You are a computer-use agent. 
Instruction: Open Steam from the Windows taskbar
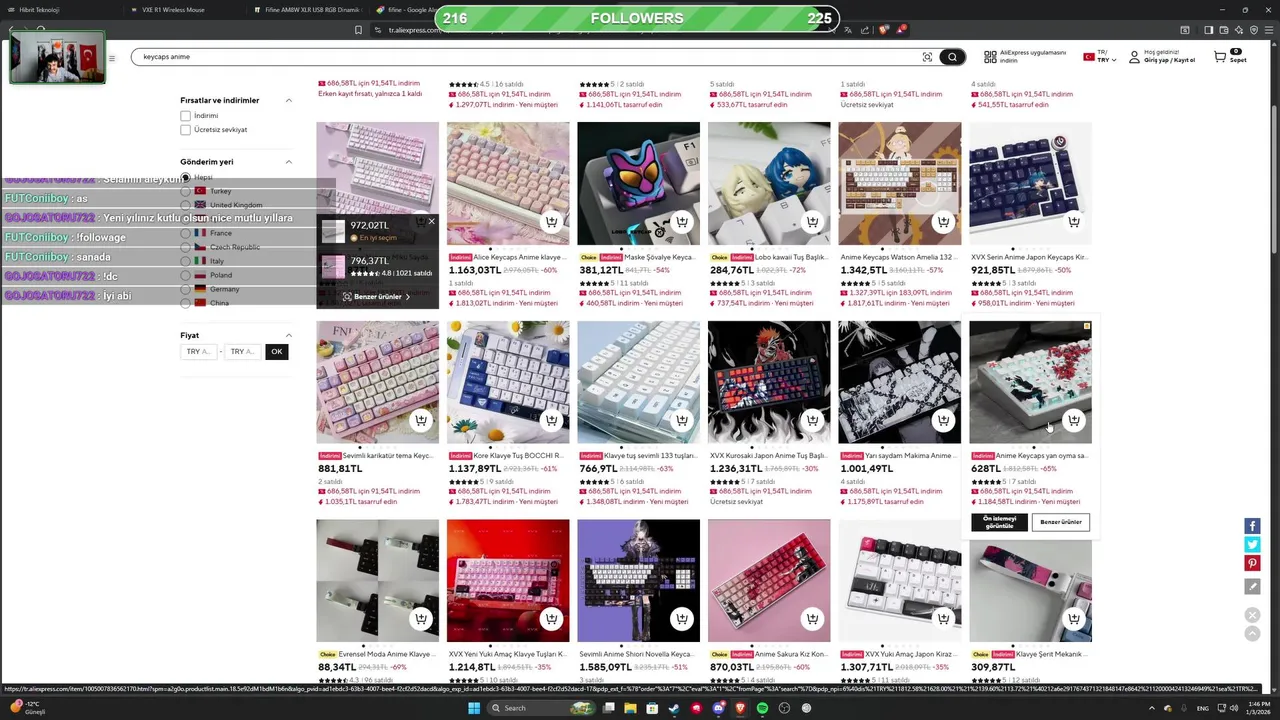point(674,708)
